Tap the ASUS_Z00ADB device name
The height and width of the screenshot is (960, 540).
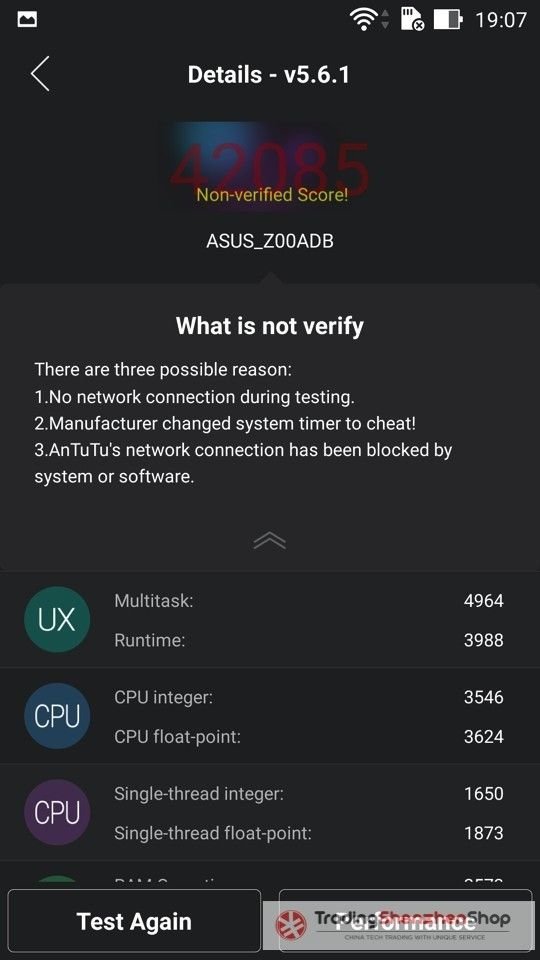270,241
